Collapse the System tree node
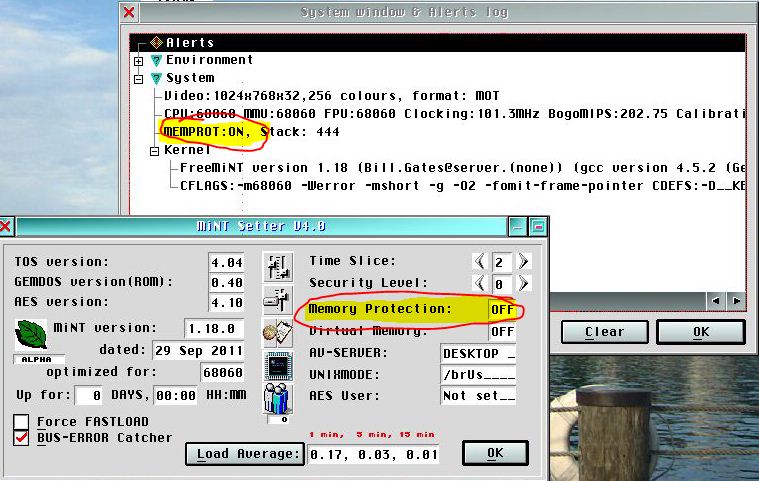Screen dimensions: 759x481 point(139,78)
